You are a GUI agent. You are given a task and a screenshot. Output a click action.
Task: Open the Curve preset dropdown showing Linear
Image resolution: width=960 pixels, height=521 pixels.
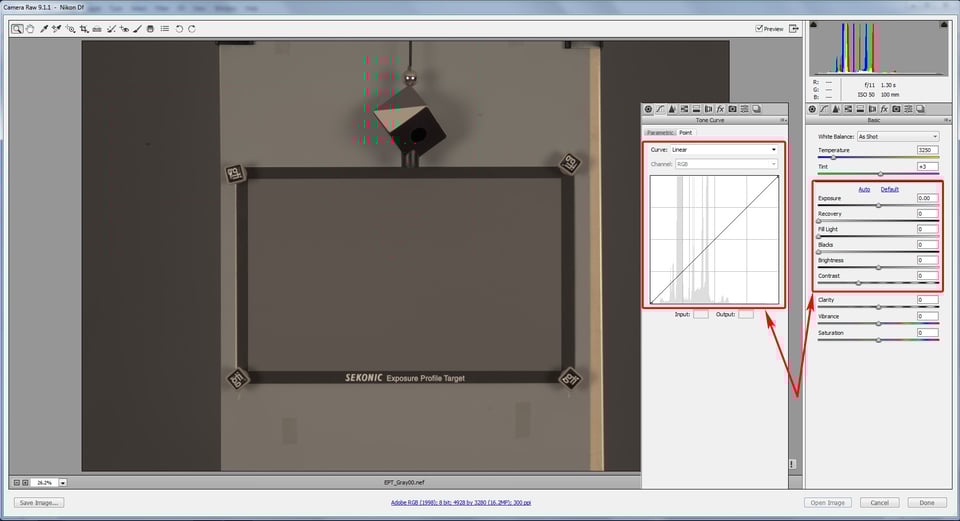click(x=724, y=149)
